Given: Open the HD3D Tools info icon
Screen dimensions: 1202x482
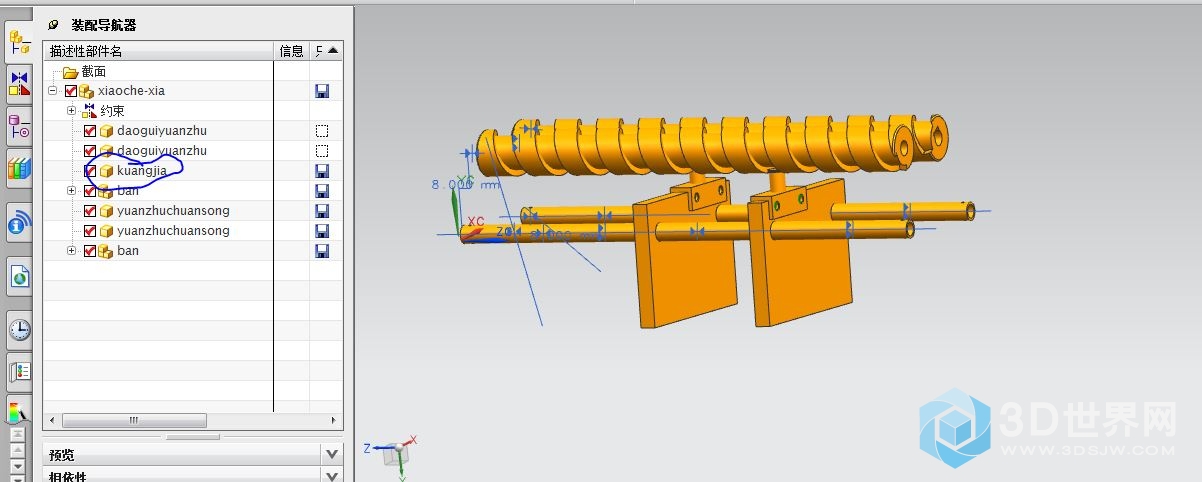Looking at the screenshot, I should (x=19, y=223).
